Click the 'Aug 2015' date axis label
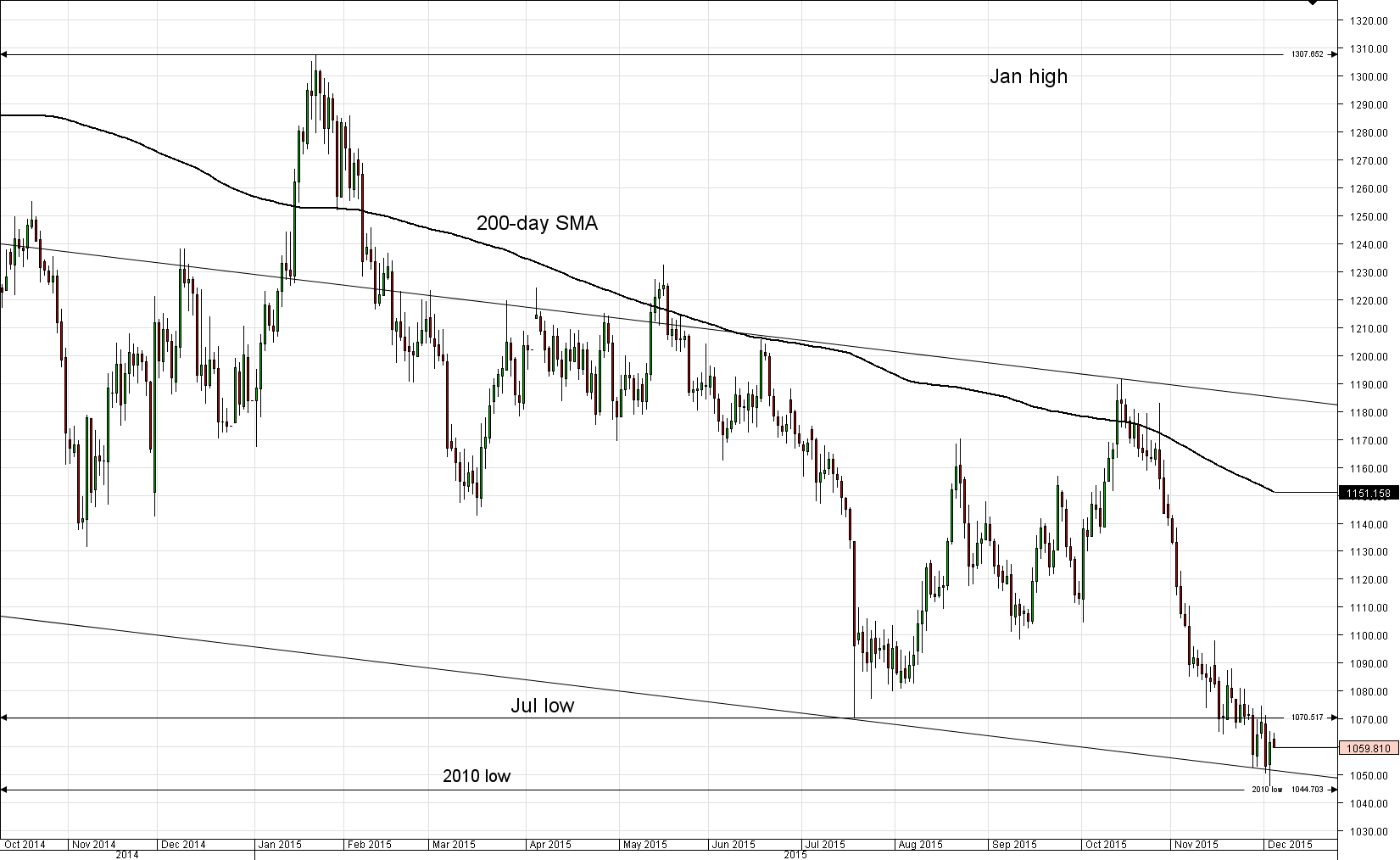Viewport: 1400px width, 860px height. (921, 845)
